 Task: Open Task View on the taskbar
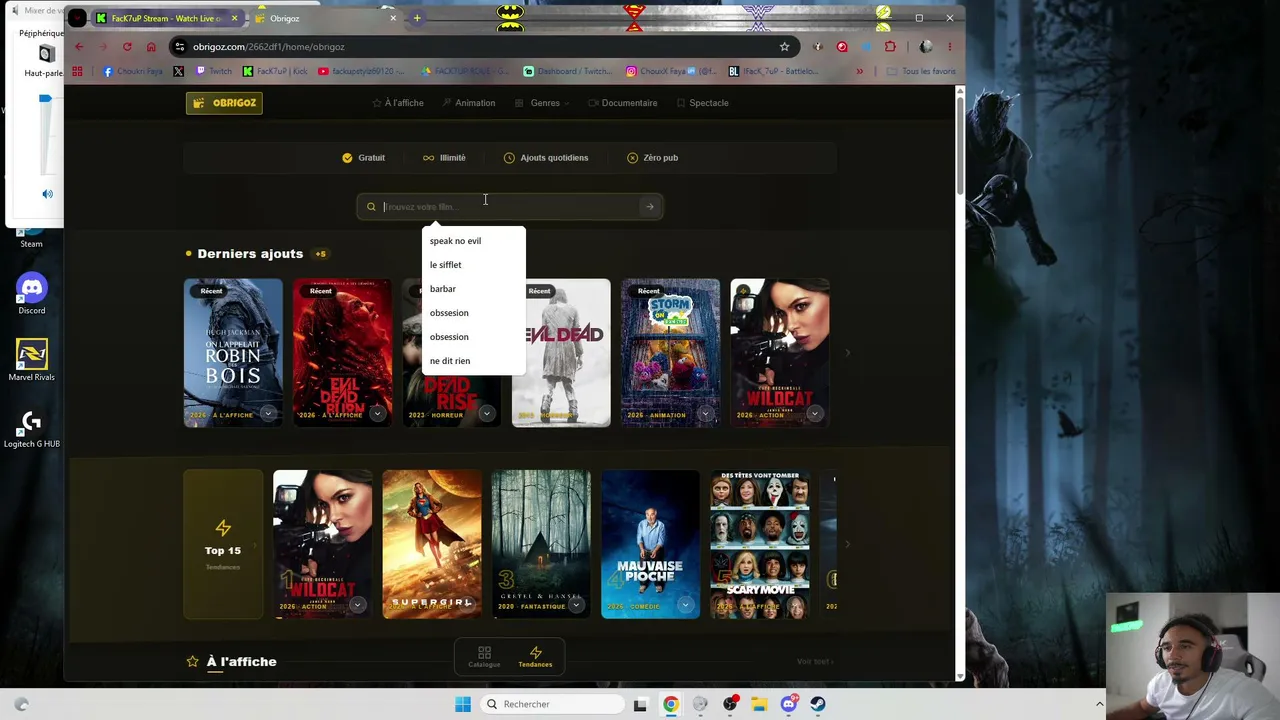tap(640, 704)
